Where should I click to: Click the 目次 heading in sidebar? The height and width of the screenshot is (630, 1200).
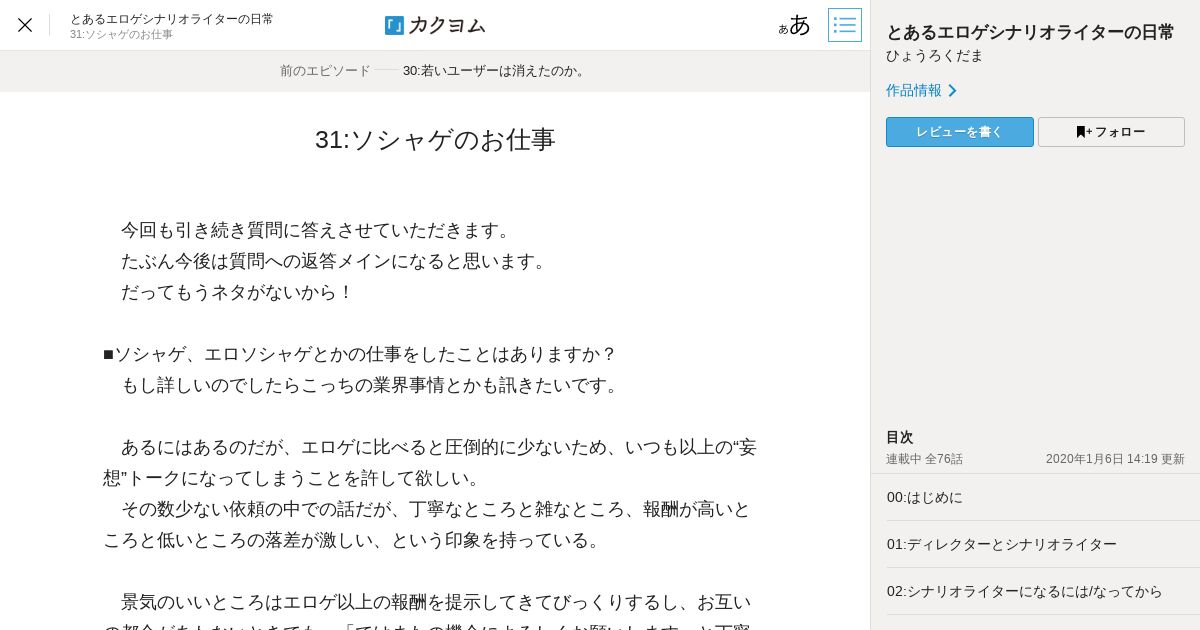[900, 437]
